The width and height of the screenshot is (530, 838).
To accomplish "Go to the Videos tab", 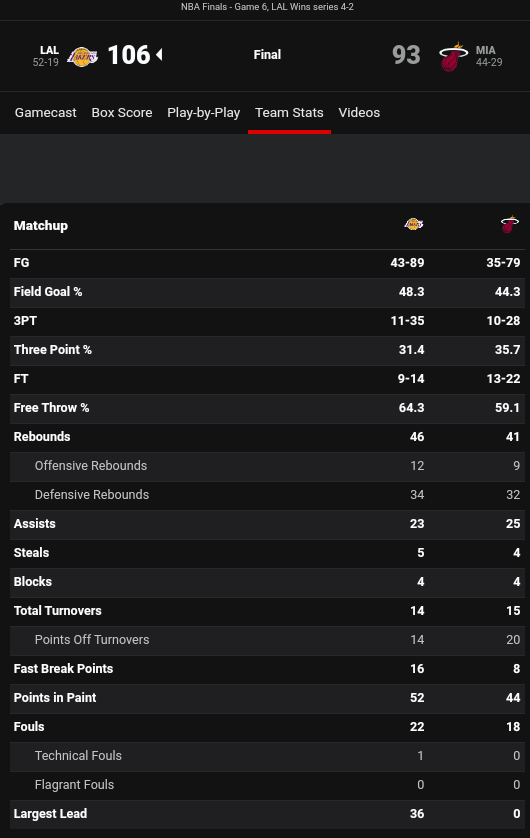I will (x=359, y=113).
